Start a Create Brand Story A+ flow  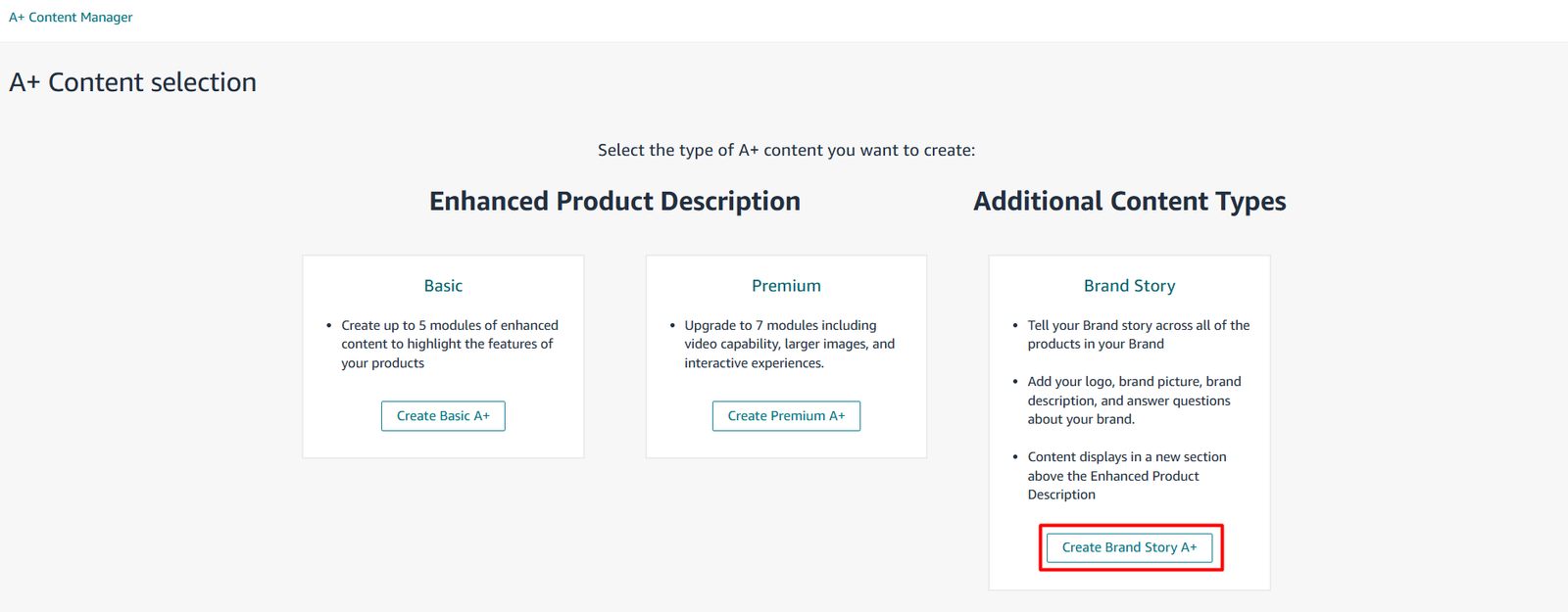pos(1129,547)
